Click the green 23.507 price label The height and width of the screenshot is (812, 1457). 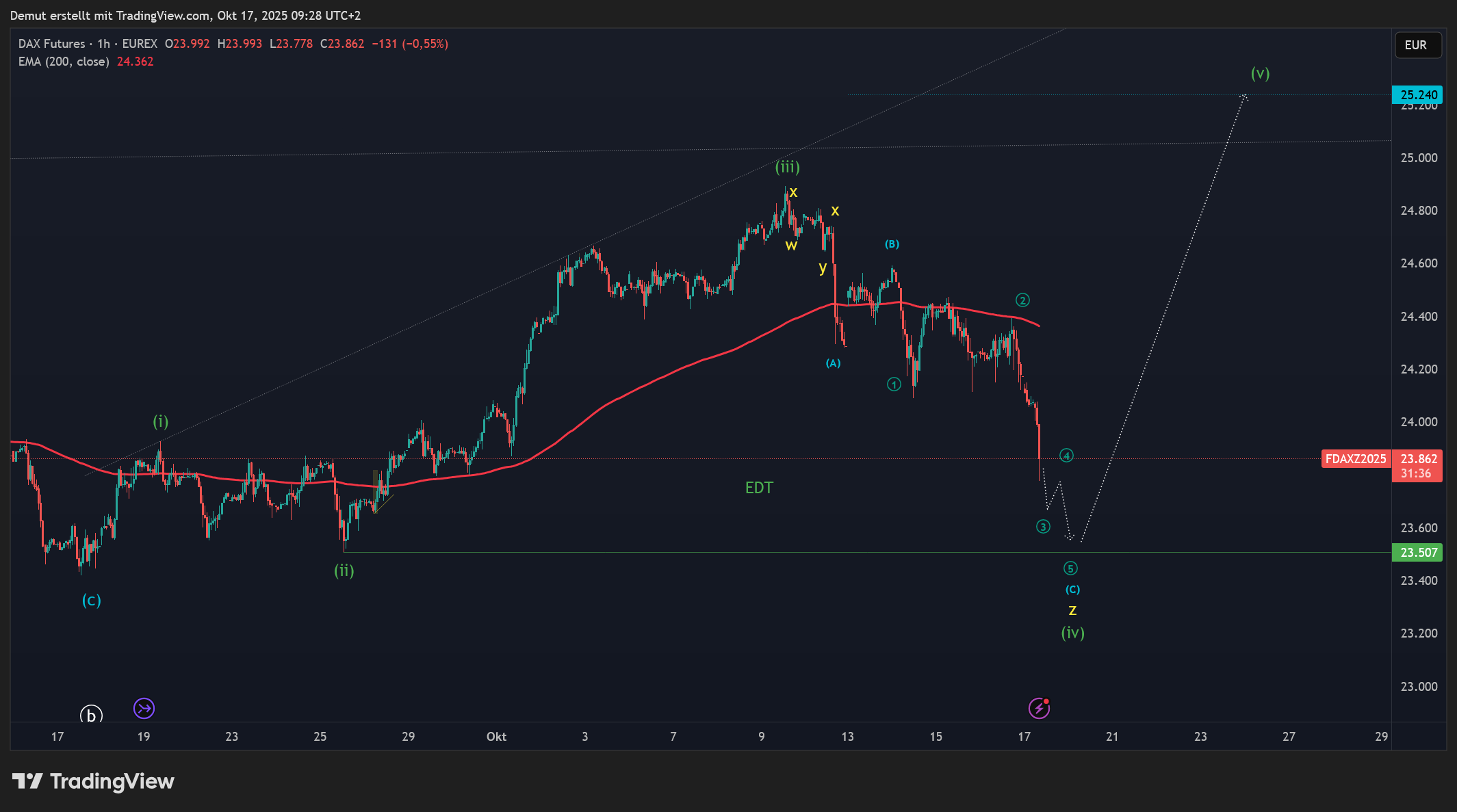pyautogui.click(x=1417, y=553)
